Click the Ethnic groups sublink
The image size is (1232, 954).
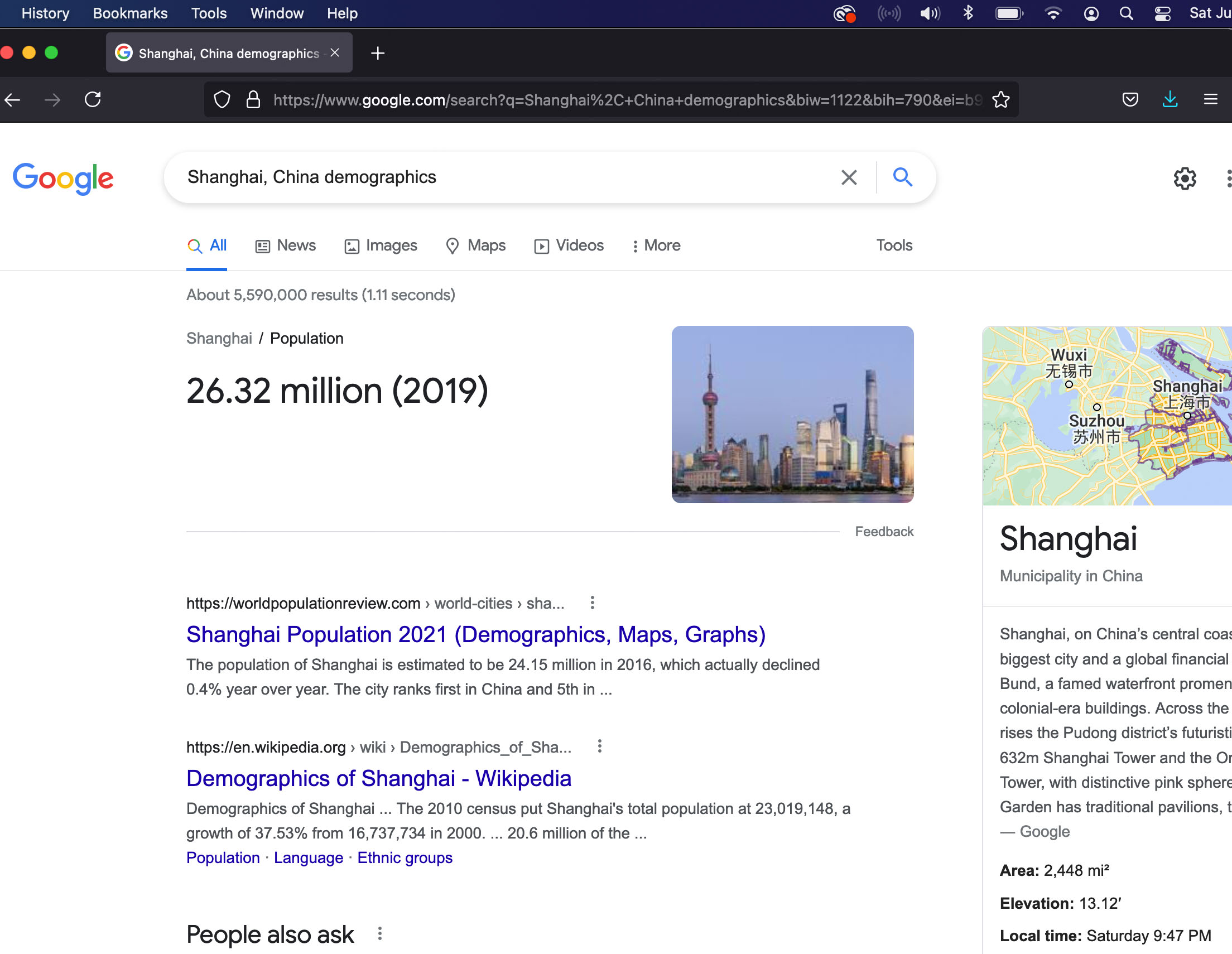[405, 857]
